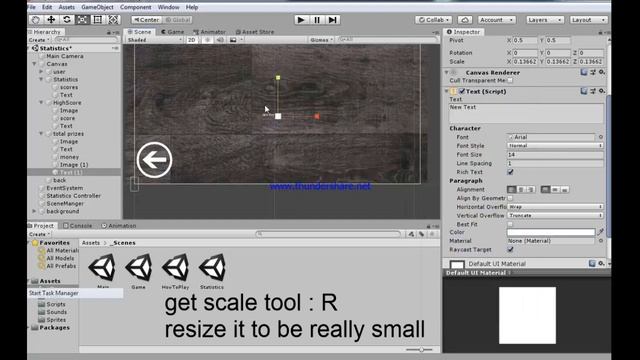Disable the Text (Script) component checkbox
The width and height of the screenshot is (640, 360).
click(x=462, y=91)
